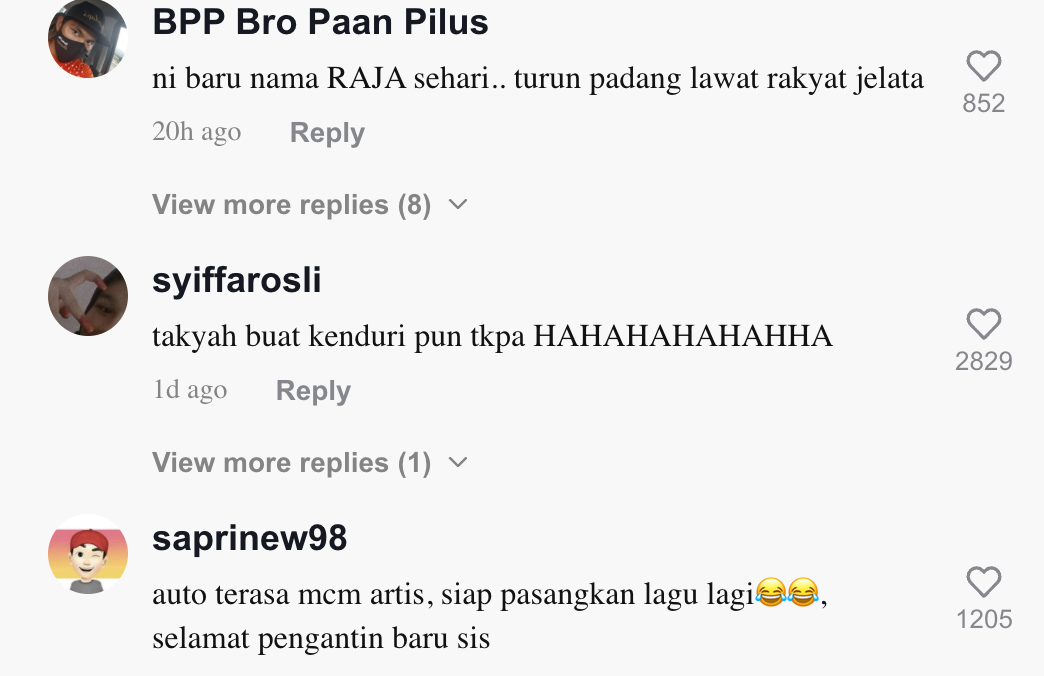Click chevron arrow beside replies (1)
1044x676 pixels.
458,462
